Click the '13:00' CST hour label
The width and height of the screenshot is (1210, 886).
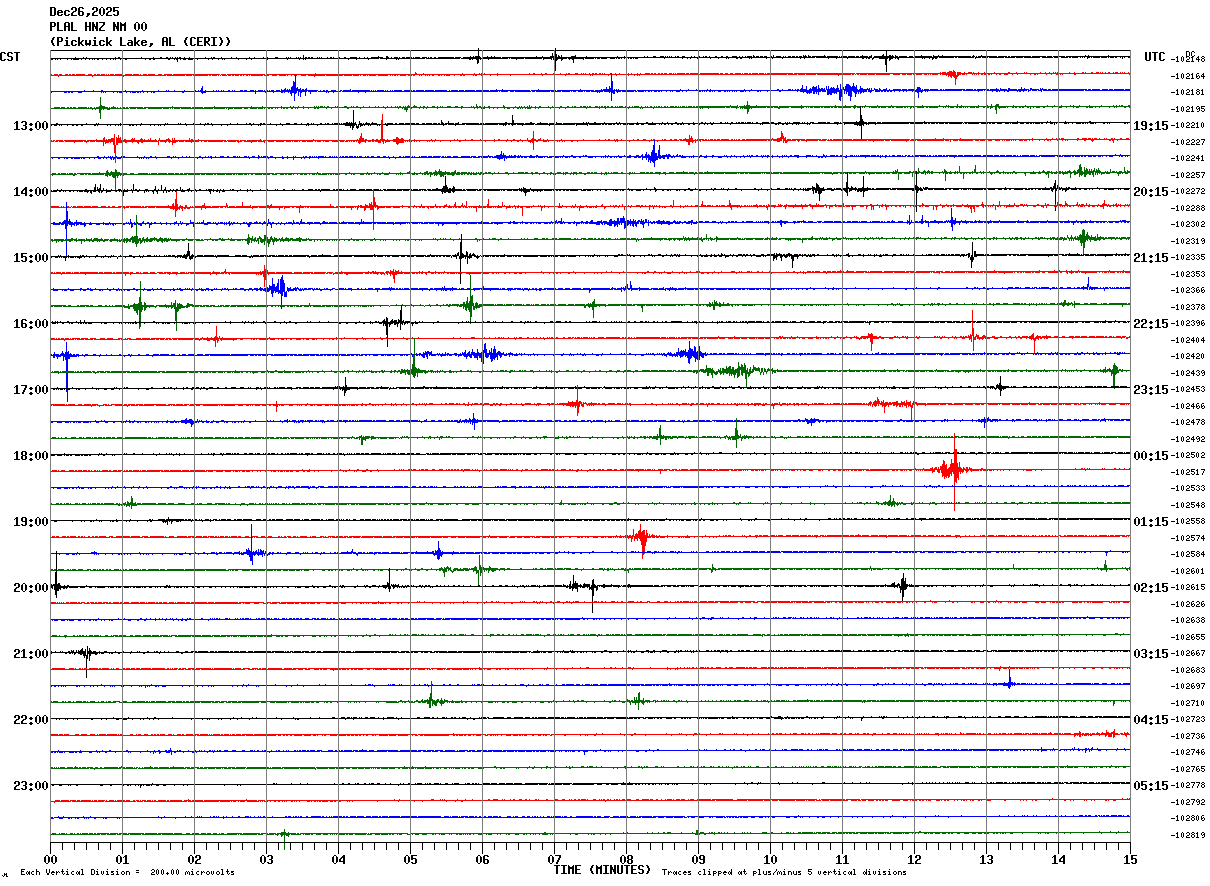pos(30,126)
